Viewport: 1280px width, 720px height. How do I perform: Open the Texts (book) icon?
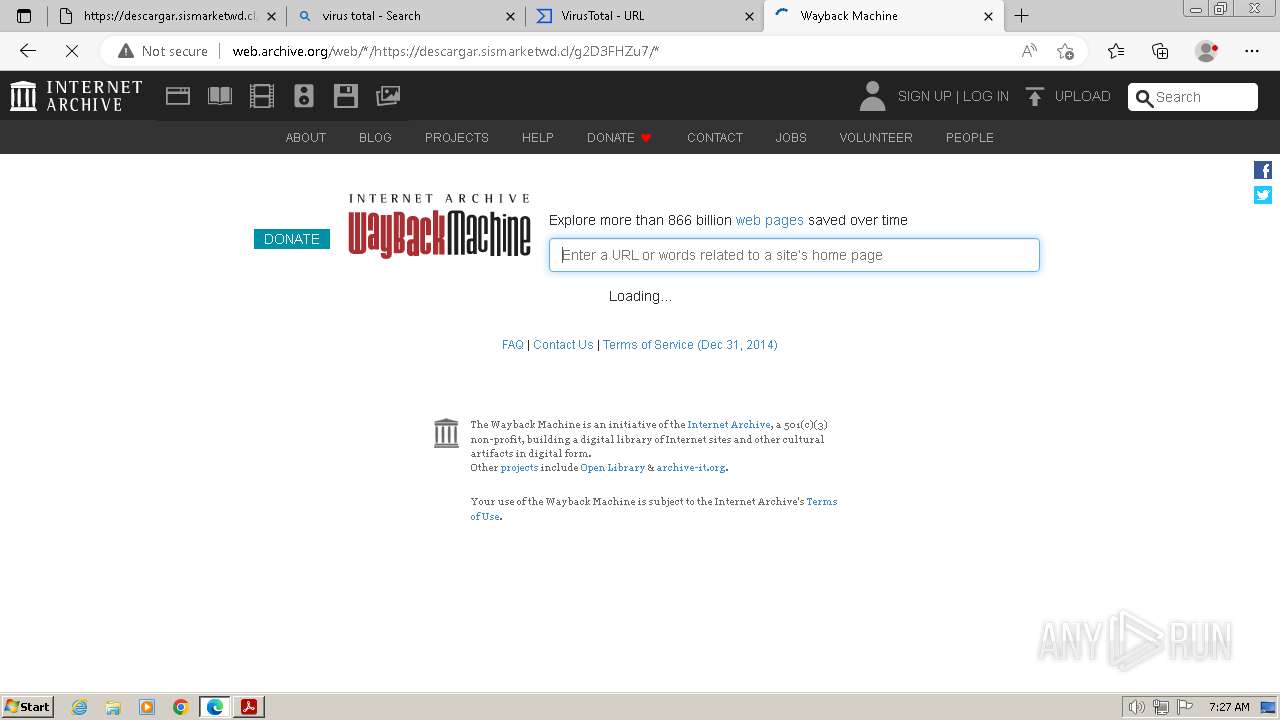(x=220, y=96)
